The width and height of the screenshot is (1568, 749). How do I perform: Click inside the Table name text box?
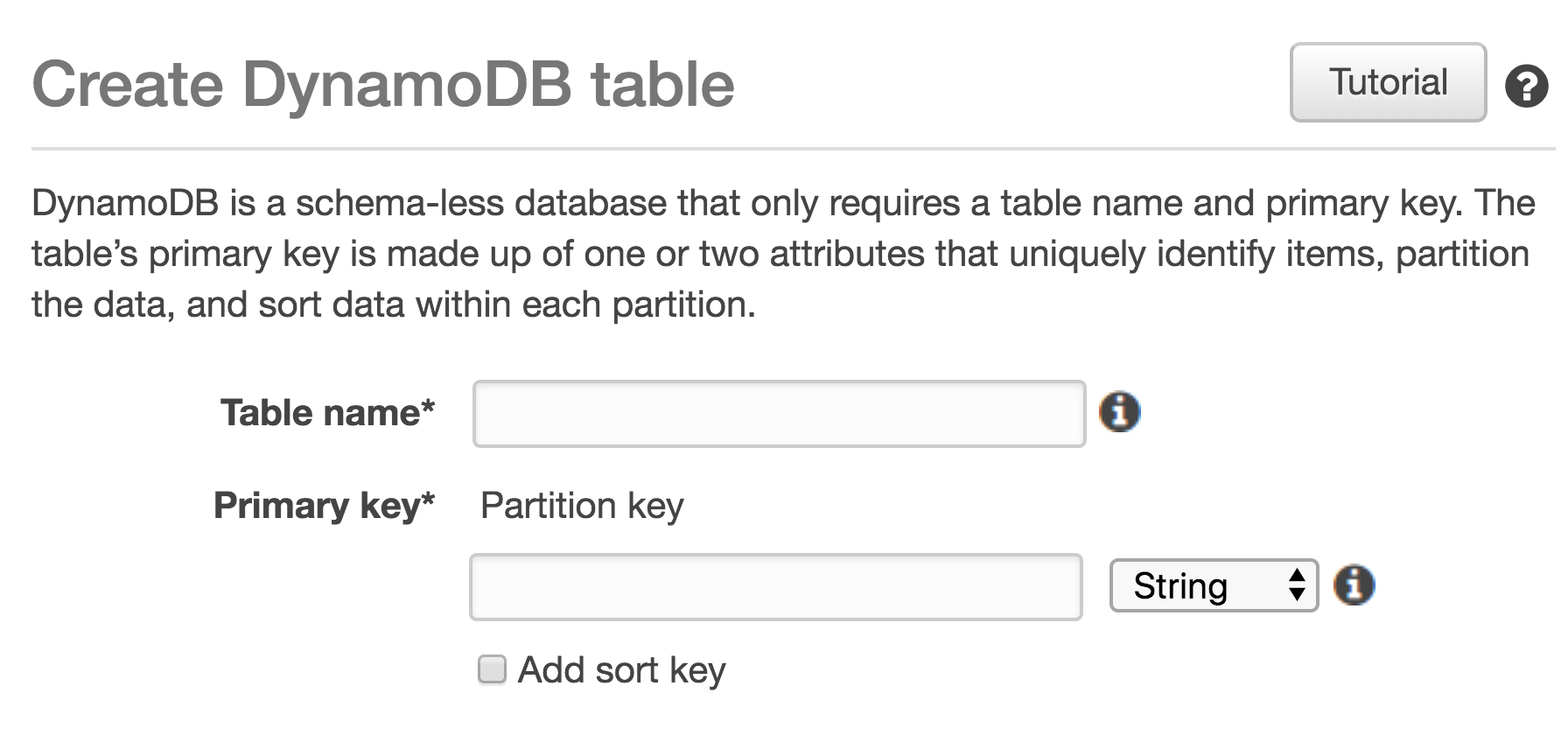point(779,414)
